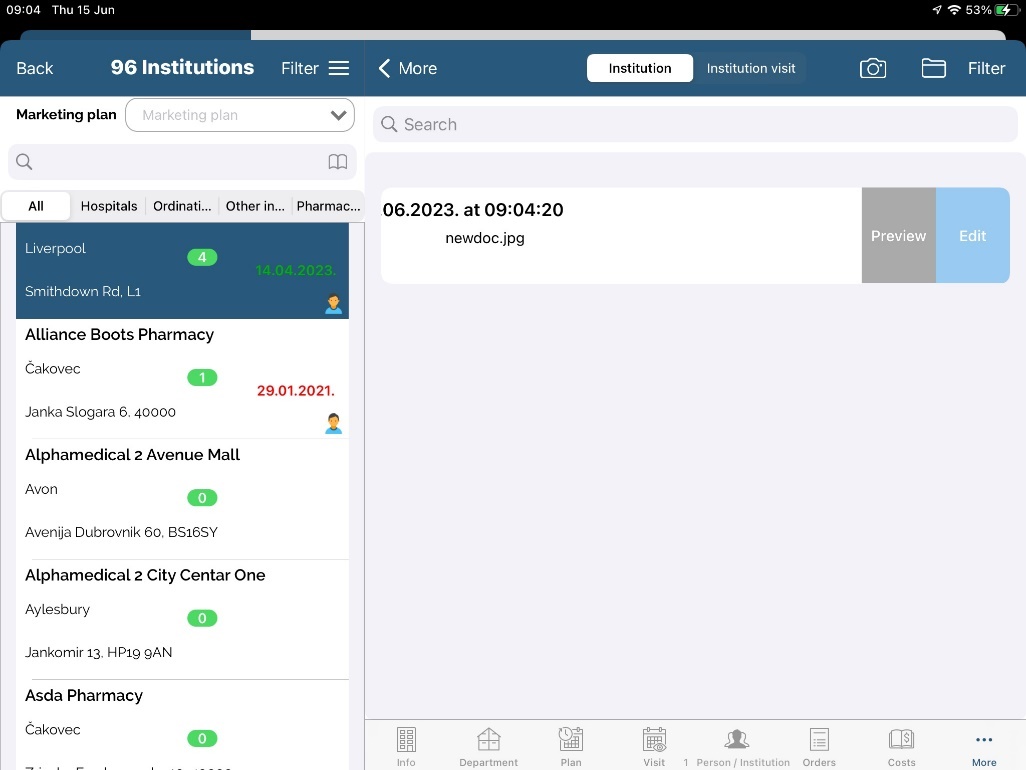
Task: Open the folder icon in header
Action: [x=933, y=68]
